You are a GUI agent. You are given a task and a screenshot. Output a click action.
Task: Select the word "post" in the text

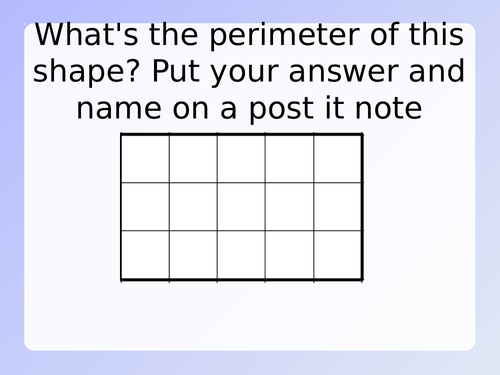click(x=282, y=110)
